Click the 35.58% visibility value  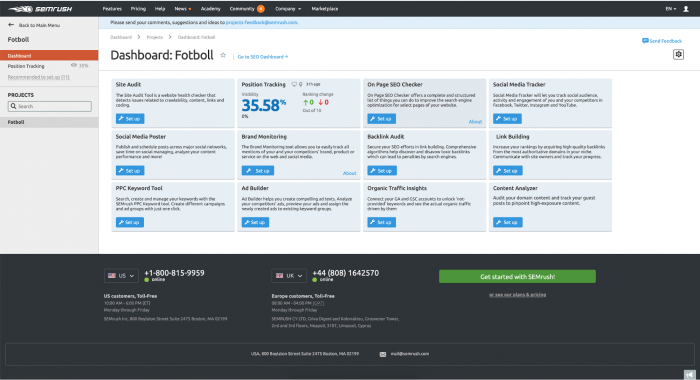[263, 105]
